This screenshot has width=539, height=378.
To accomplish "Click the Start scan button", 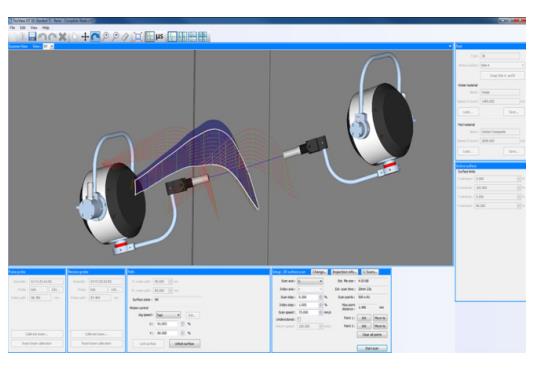I will 372,348.
